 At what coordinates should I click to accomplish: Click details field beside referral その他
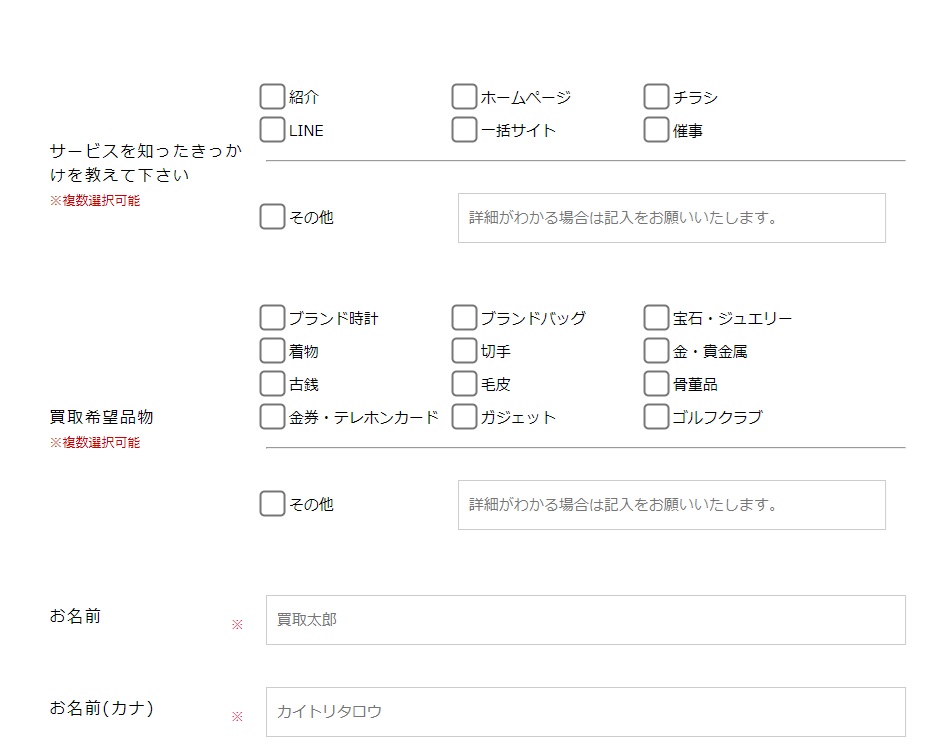pyautogui.click(x=672, y=218)
